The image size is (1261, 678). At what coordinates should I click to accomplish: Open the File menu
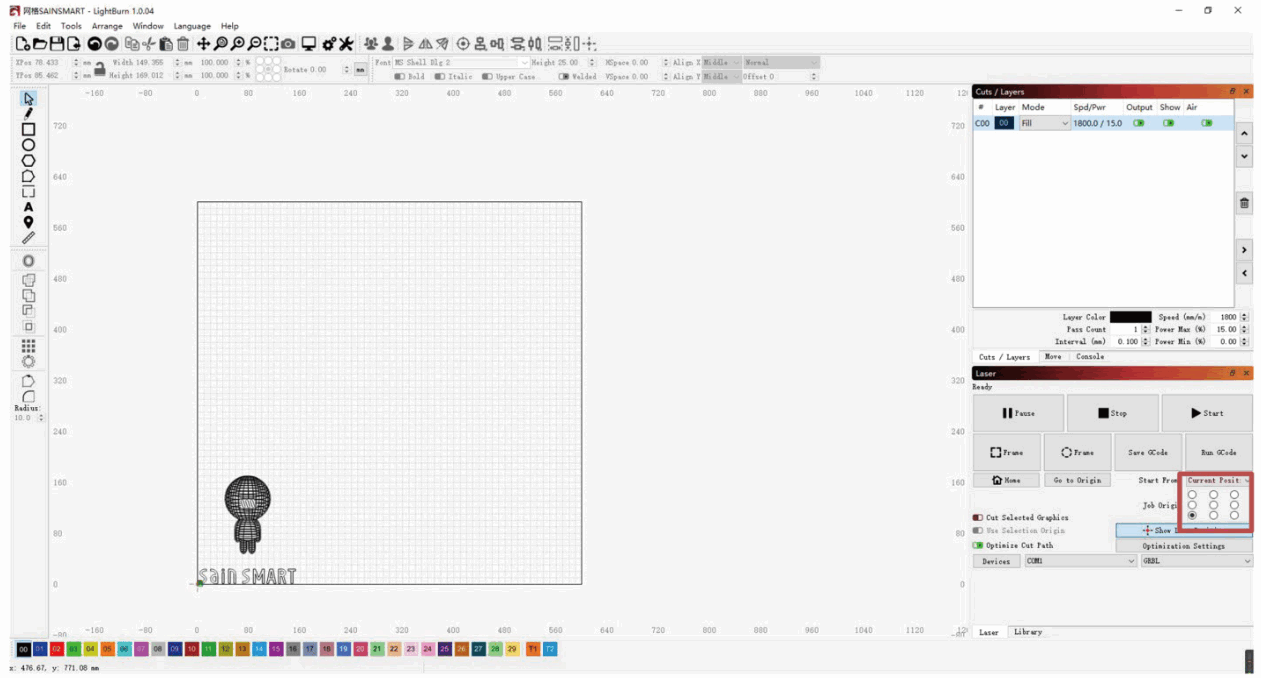(x=20, y=26)
